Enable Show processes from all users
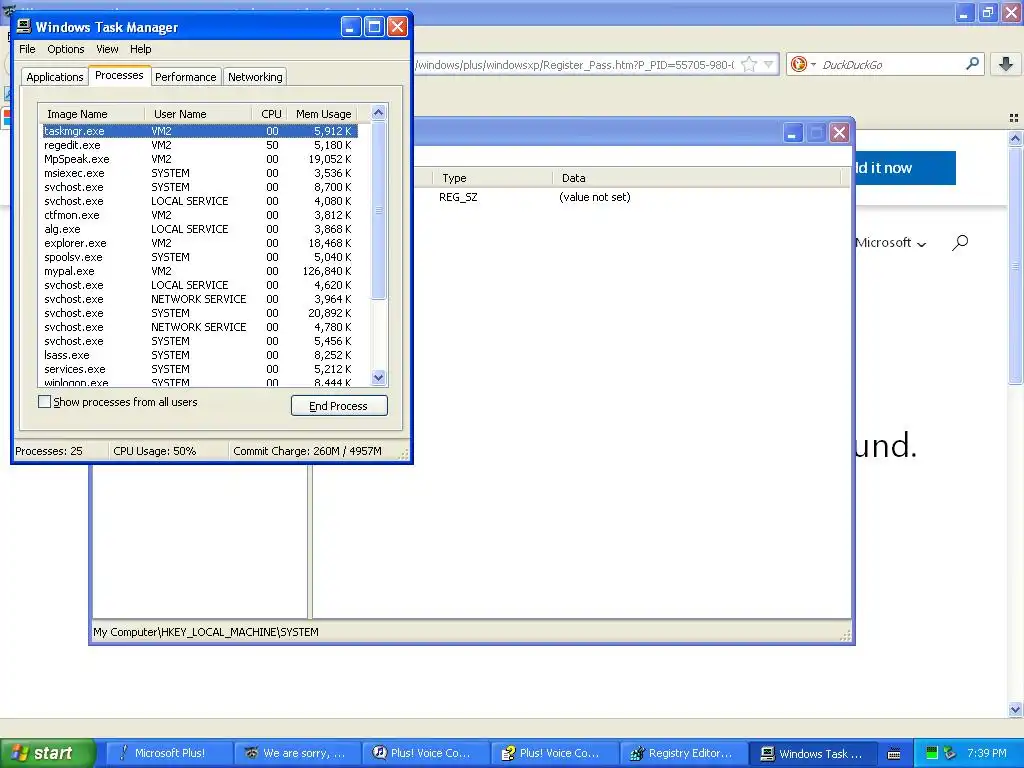The image size is (1024, 768). click(44, 402)
